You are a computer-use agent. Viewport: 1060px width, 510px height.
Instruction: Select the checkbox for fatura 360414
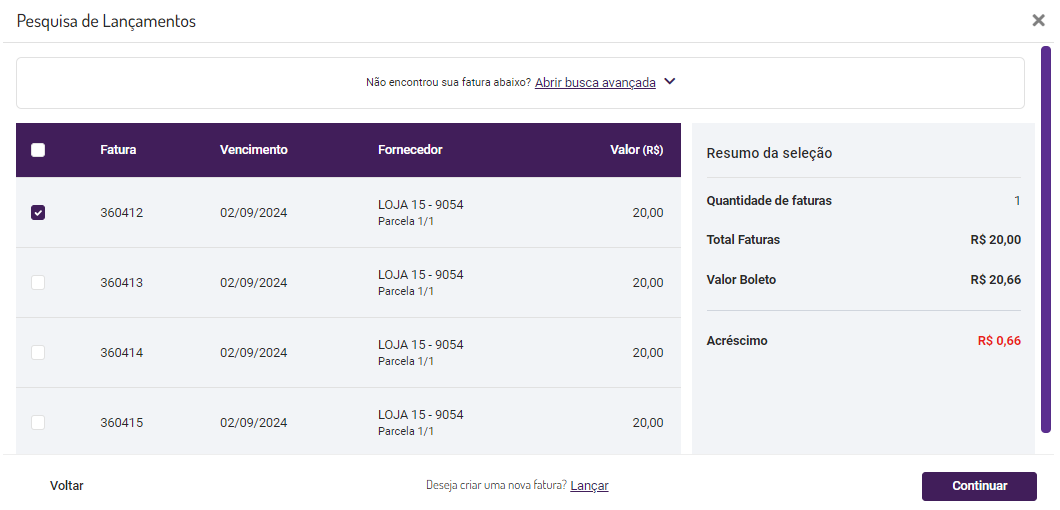(x=38, y=352)
